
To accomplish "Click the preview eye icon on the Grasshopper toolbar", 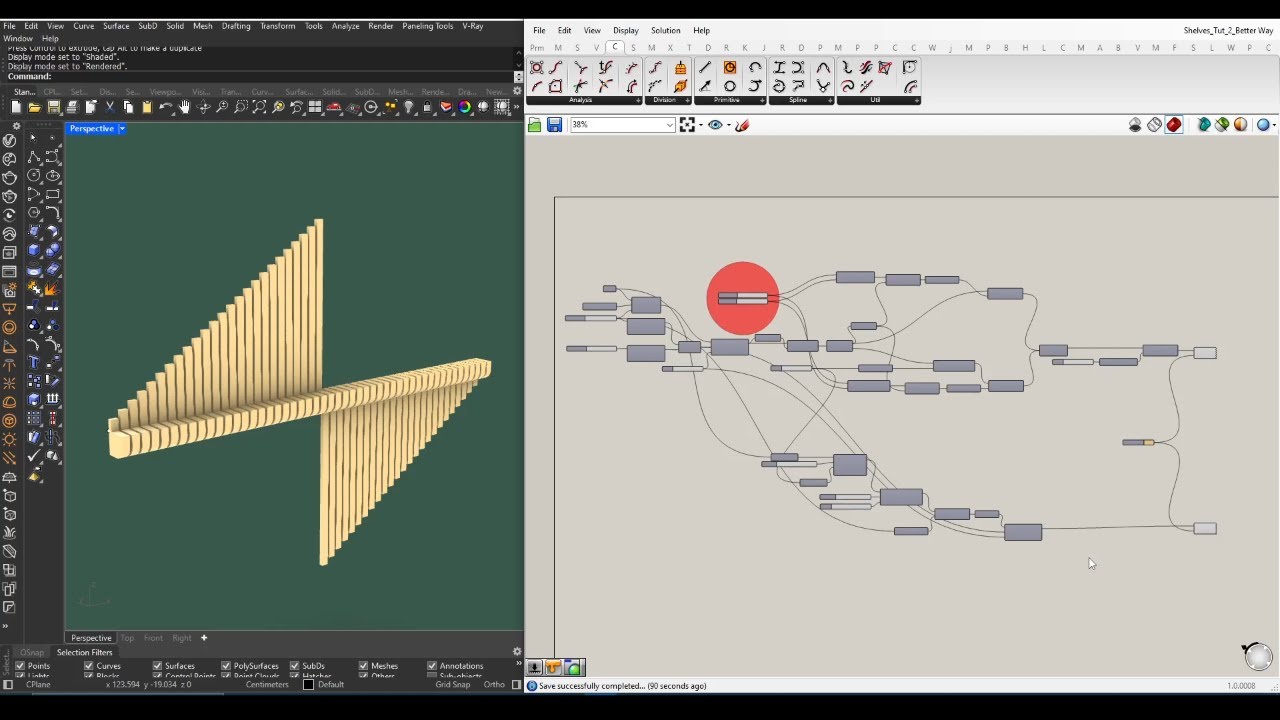I will pyautogui.click(x=715, y=124).
